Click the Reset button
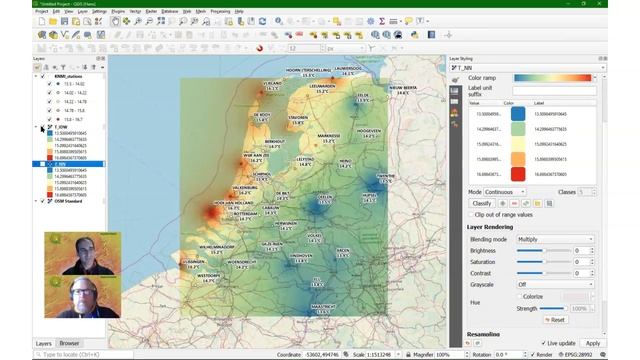This screenshot has height=360, width=640. click(555, 320)
